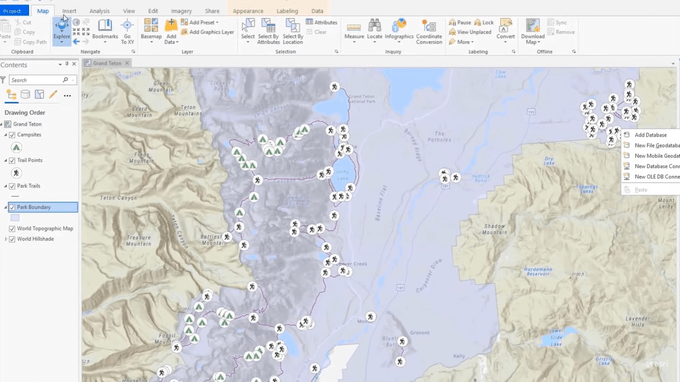Viewport: 680px width, 382px height.
Task: Turn off World Hillshade layer
Action: click(12, 239)
